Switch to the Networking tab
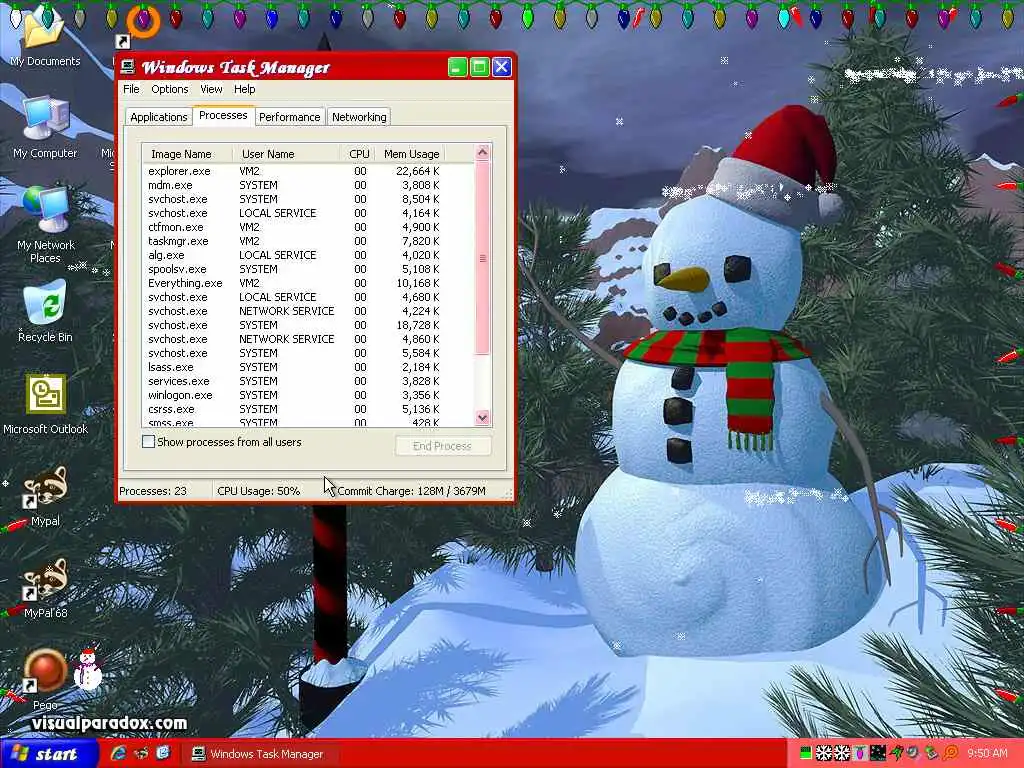 tap(359, 117)
